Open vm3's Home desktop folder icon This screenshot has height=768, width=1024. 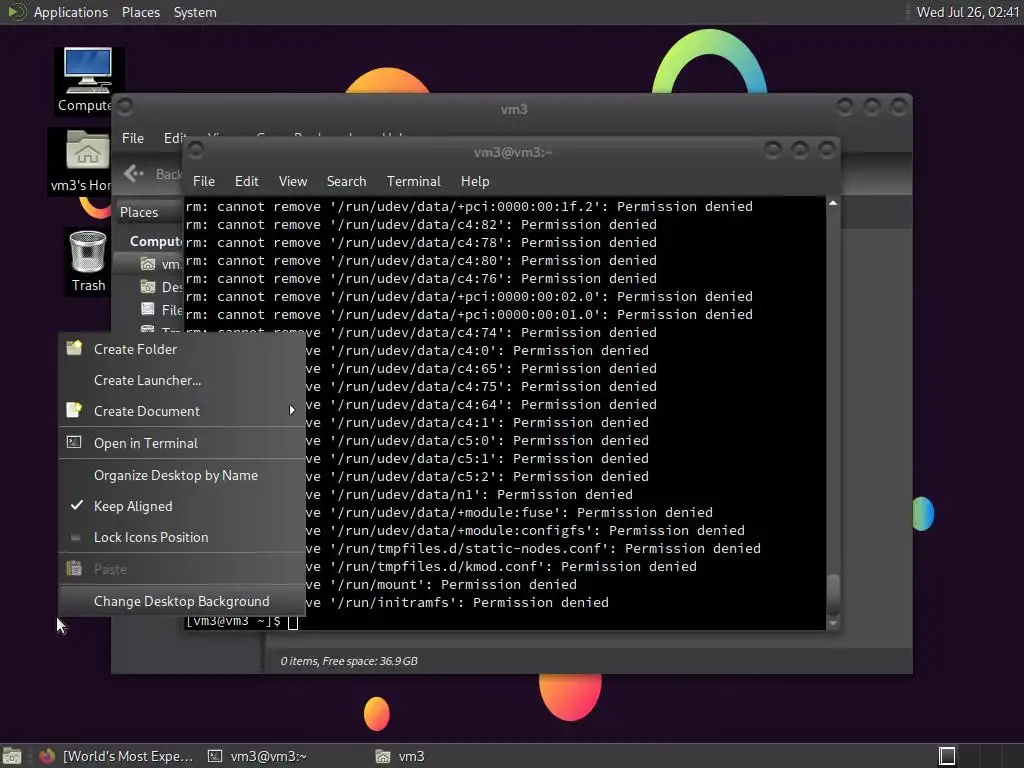pyautogui.click(x=88, y=150)
